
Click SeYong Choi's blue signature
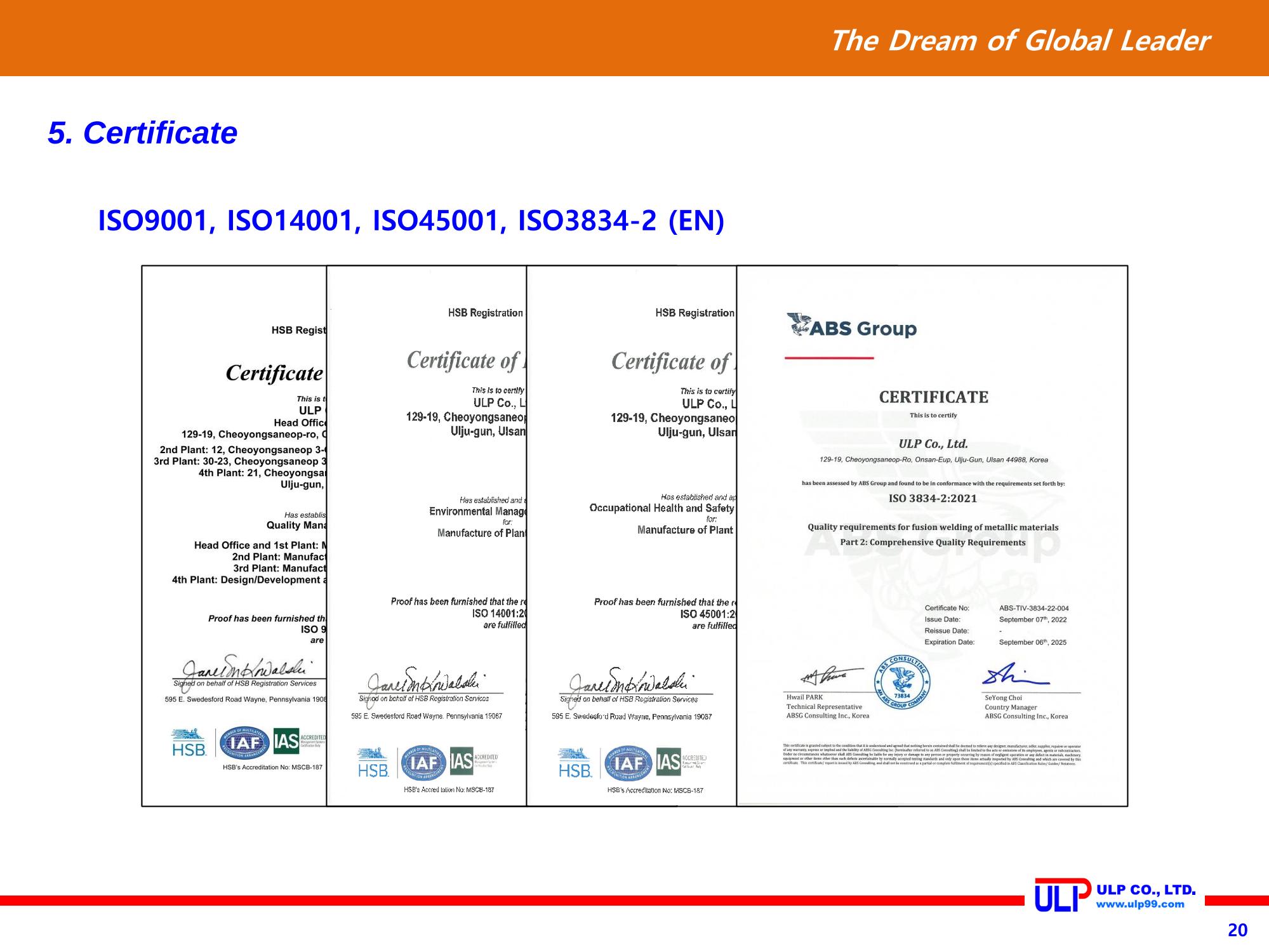(x=1014, y=675)
